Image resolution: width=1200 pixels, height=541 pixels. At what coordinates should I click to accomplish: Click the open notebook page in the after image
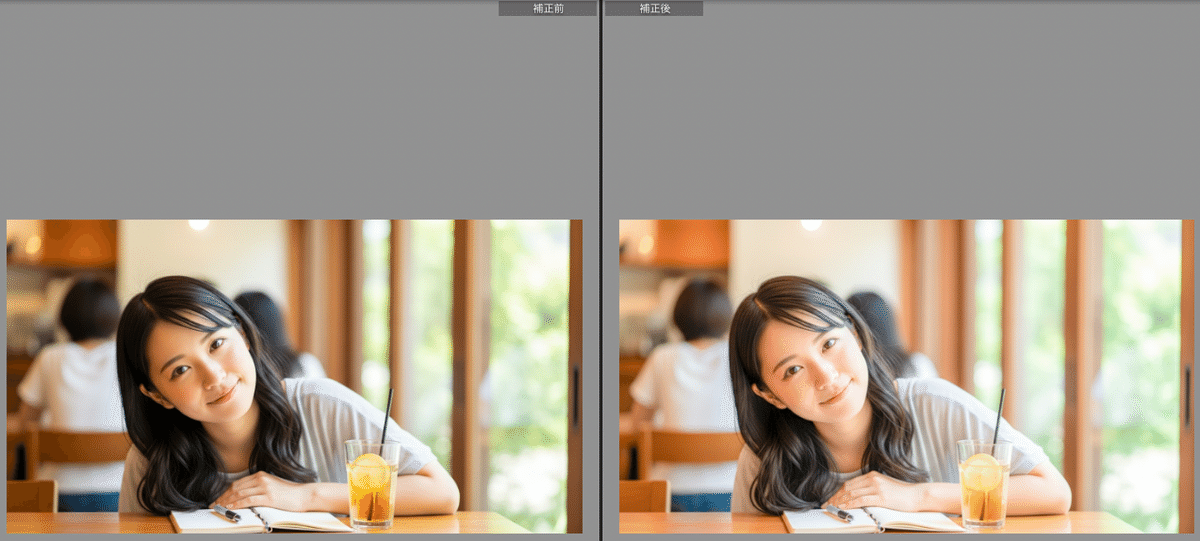click(x=922, y=520)
